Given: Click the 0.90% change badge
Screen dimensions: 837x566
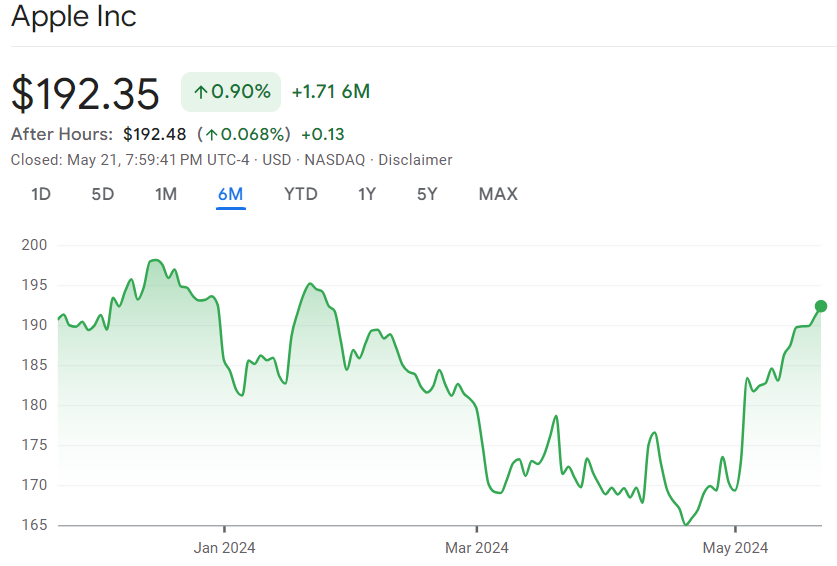Looking at the screenshot, I should (x=231, y=92).
